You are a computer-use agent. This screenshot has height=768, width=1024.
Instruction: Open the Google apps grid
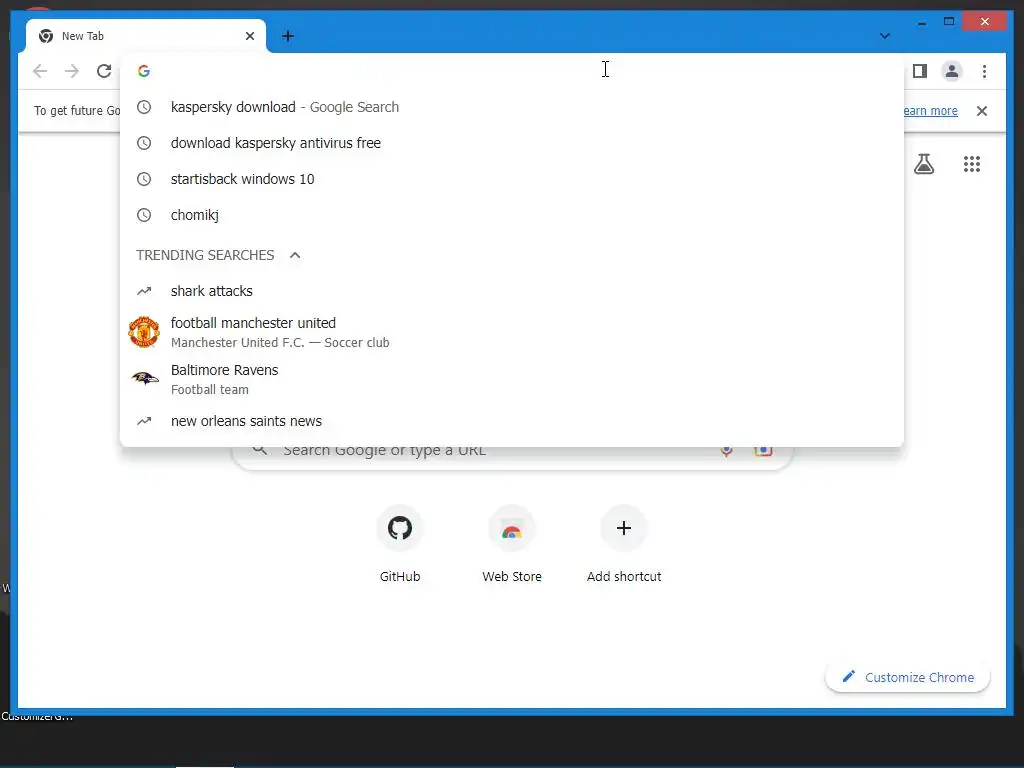[972, 164]
